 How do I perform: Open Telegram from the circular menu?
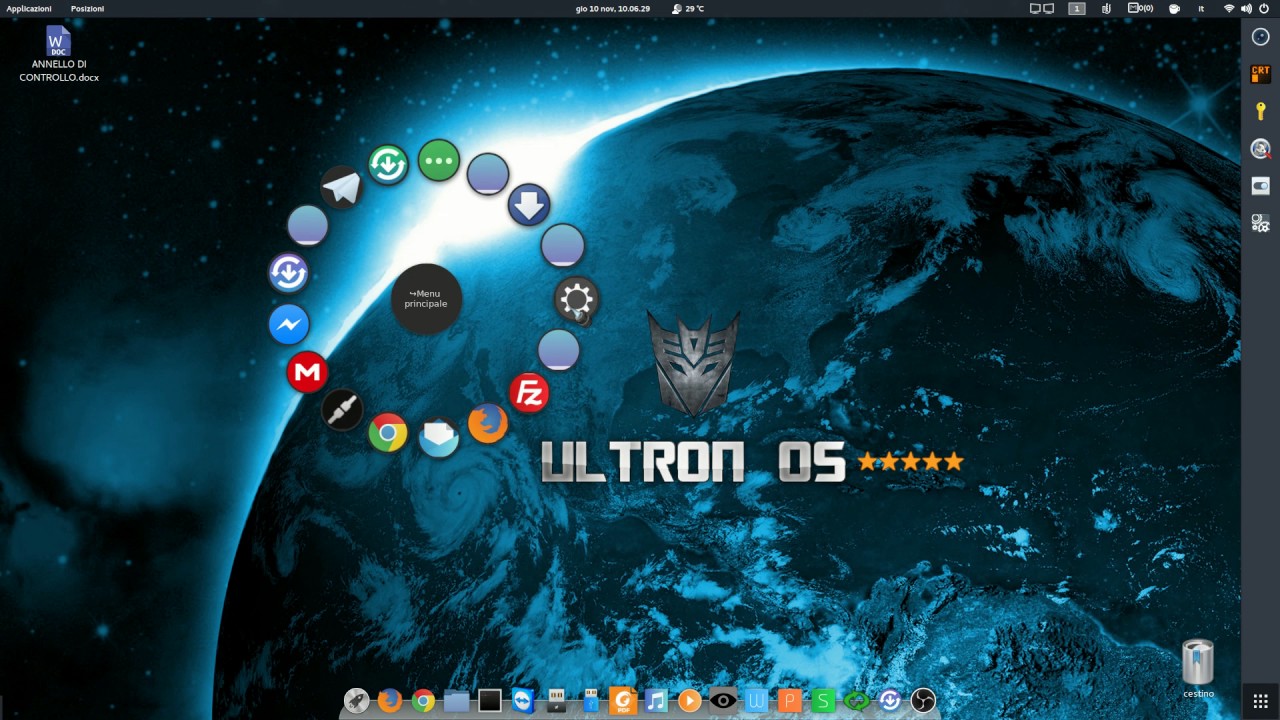[341, 188]
